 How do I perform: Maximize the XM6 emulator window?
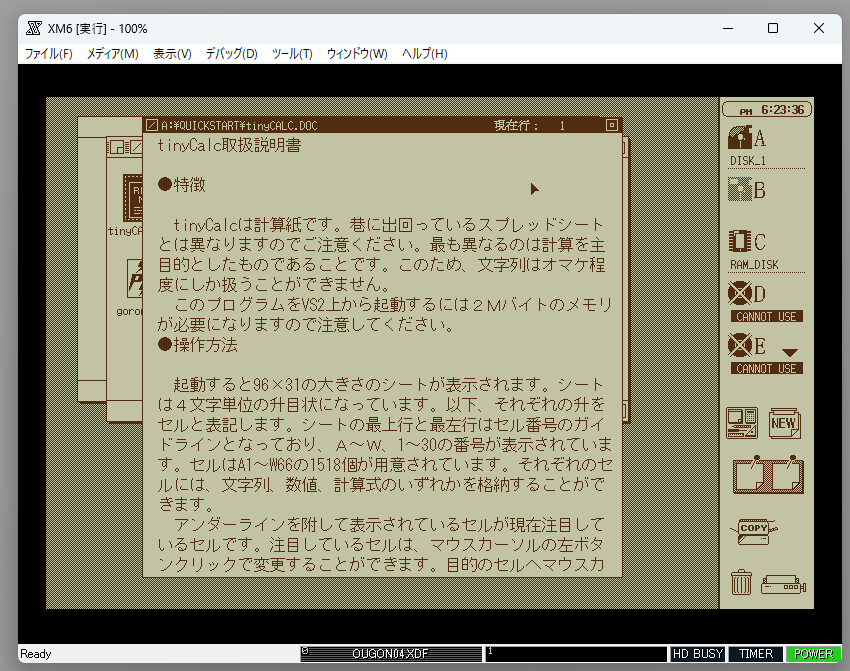coord(773,28)
